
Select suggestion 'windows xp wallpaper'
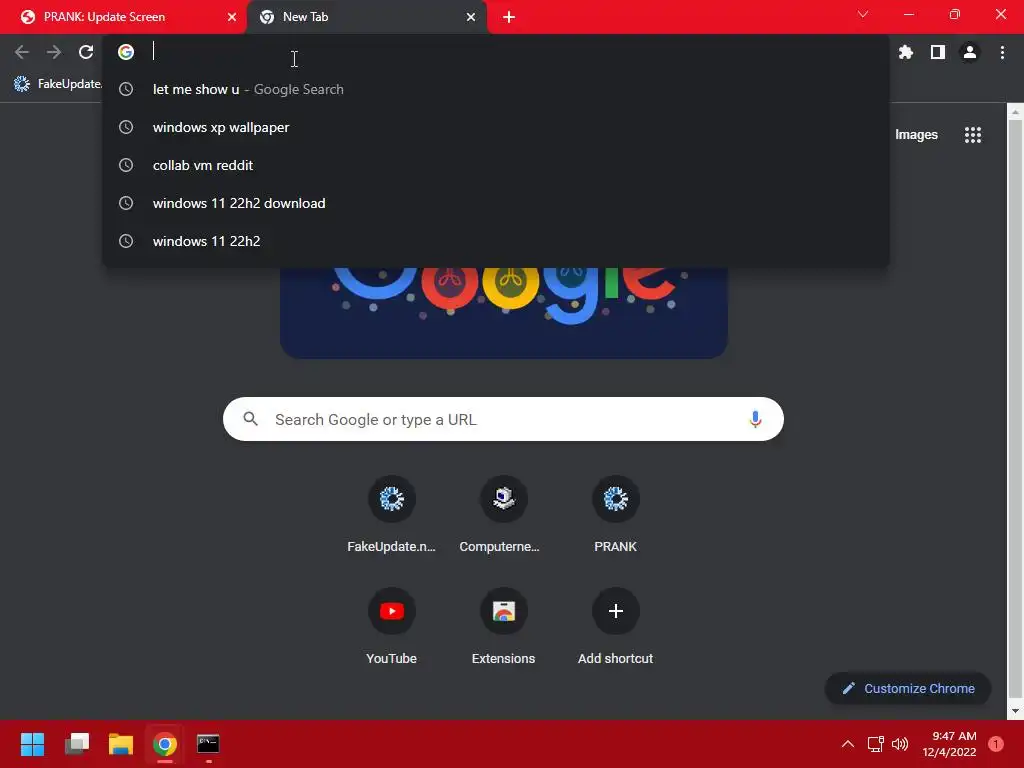point(496,127)
